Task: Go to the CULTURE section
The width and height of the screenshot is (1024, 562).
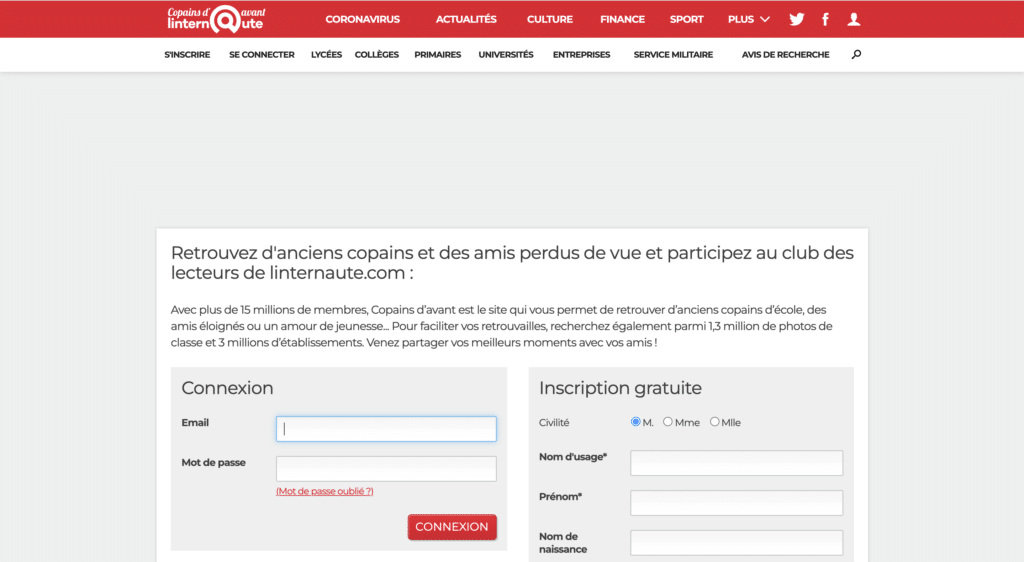Action: point(550,20)
